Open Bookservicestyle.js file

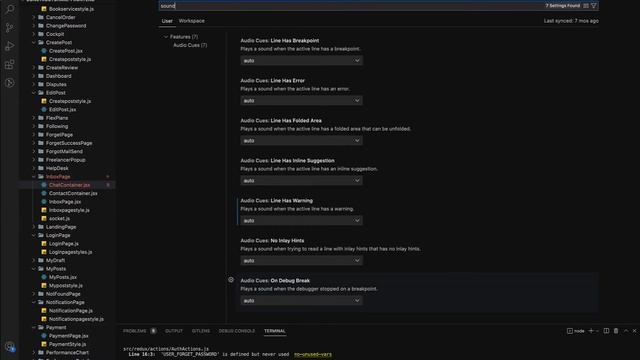pyautogui.click(x=71, y=9)
